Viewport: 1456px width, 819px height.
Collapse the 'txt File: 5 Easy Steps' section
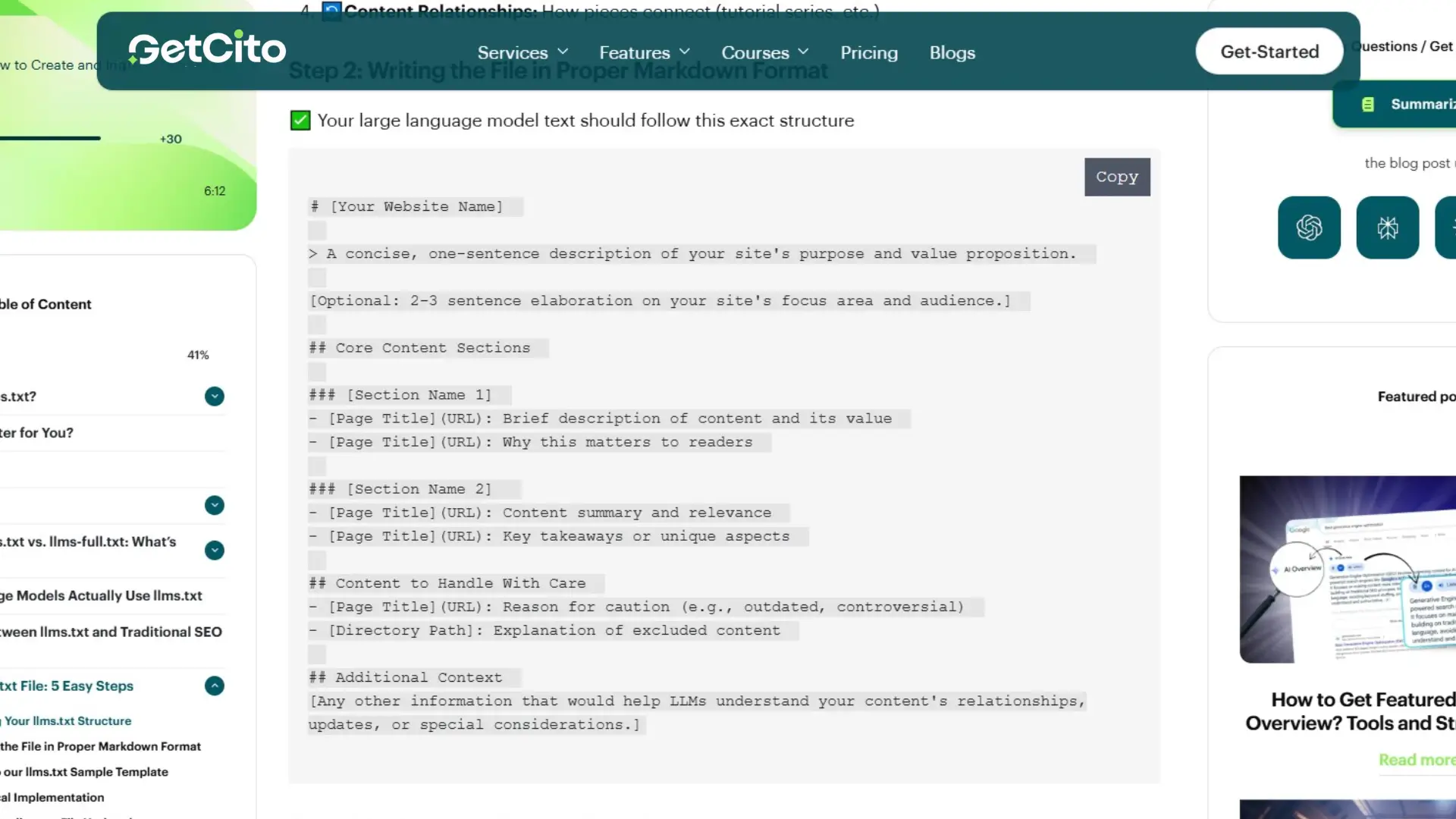coord(215,686)
